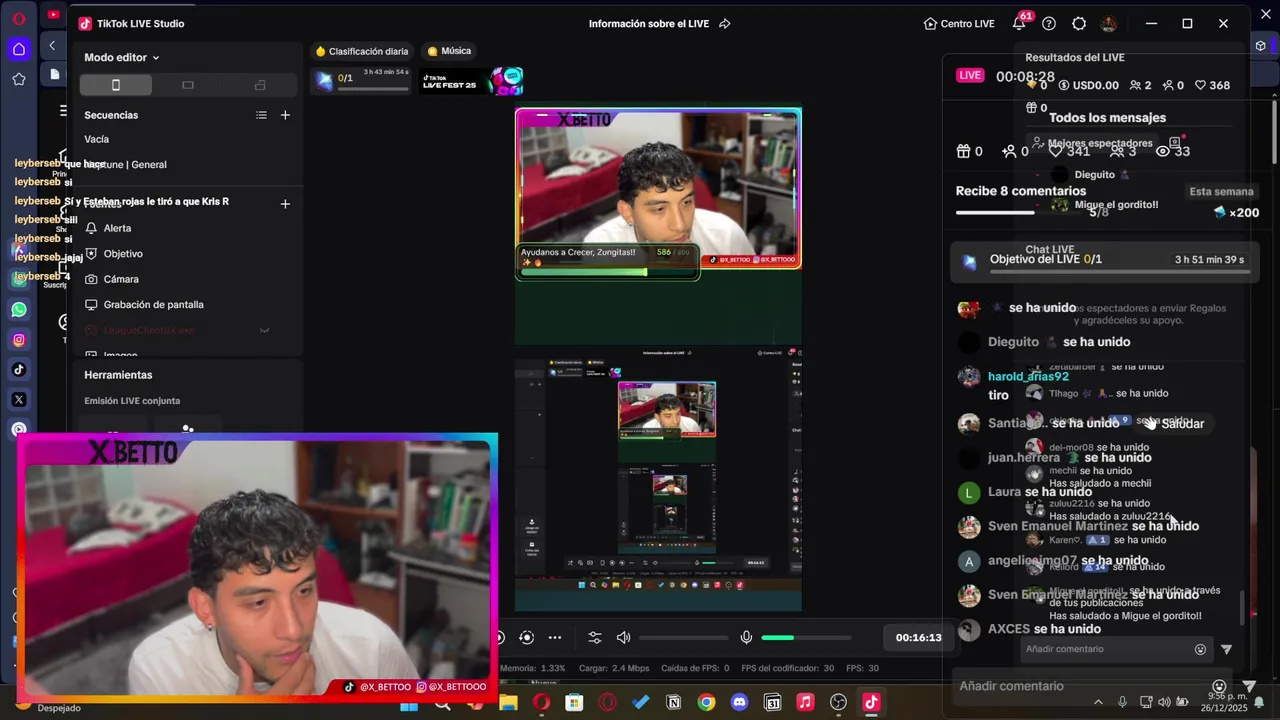Viewport: 1280px width, 720px height.
Task: Toggle visibility of the LeagueClientUx.exe source
Action: coord(265,330)
